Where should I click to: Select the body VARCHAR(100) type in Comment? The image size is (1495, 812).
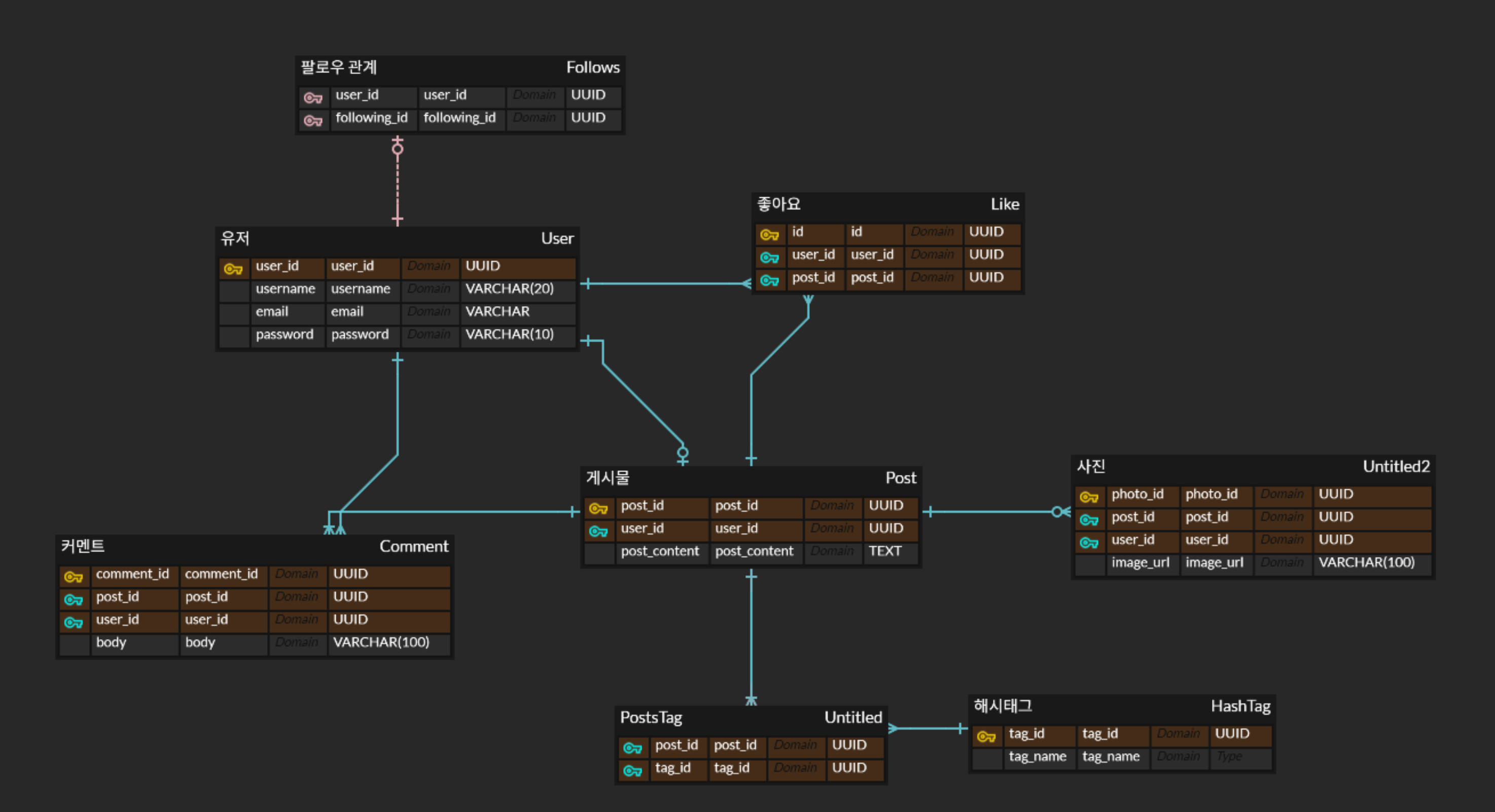[381, 642]
